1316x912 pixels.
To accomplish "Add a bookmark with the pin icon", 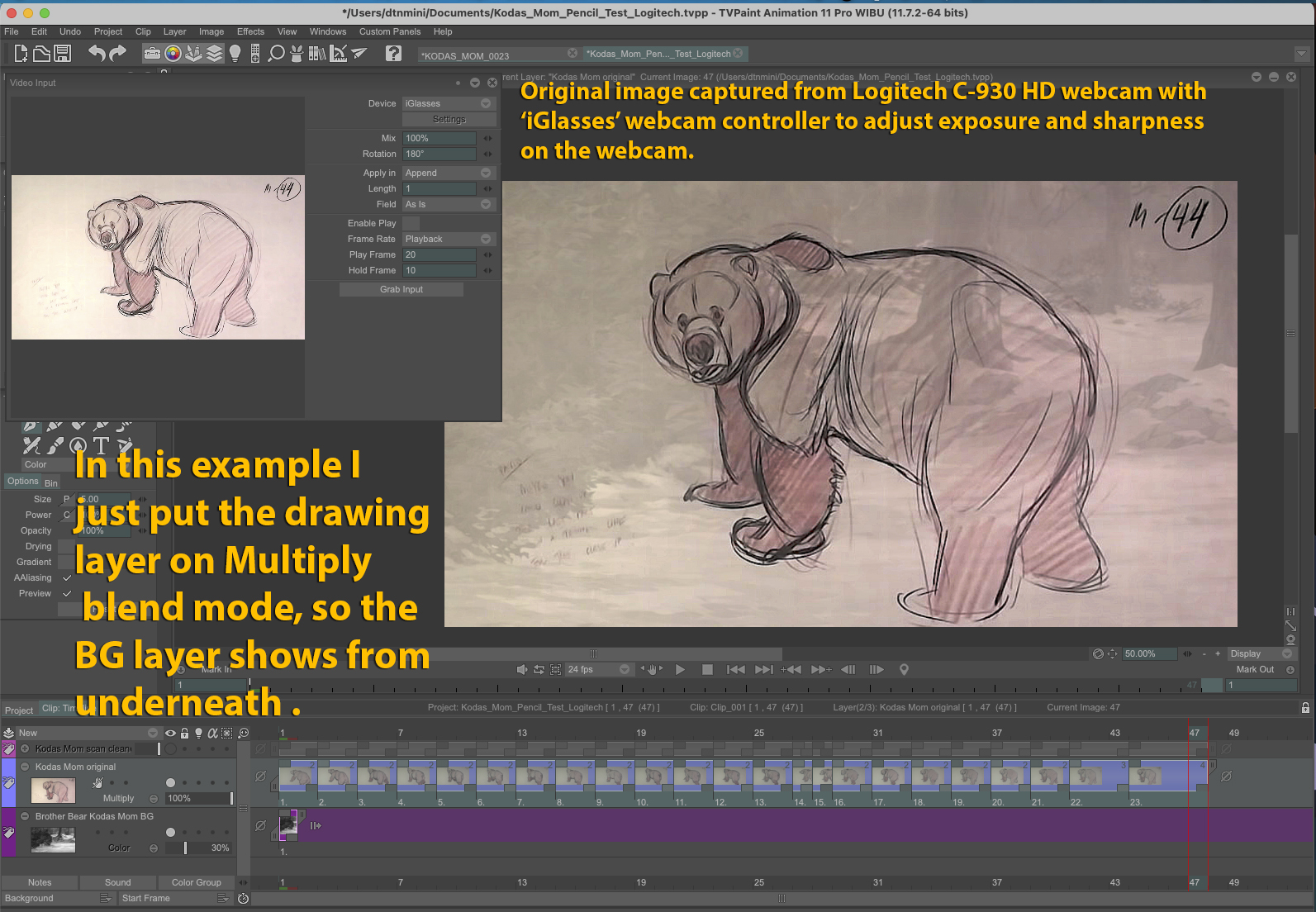I will pyautogui.click(x=904, y=669).
